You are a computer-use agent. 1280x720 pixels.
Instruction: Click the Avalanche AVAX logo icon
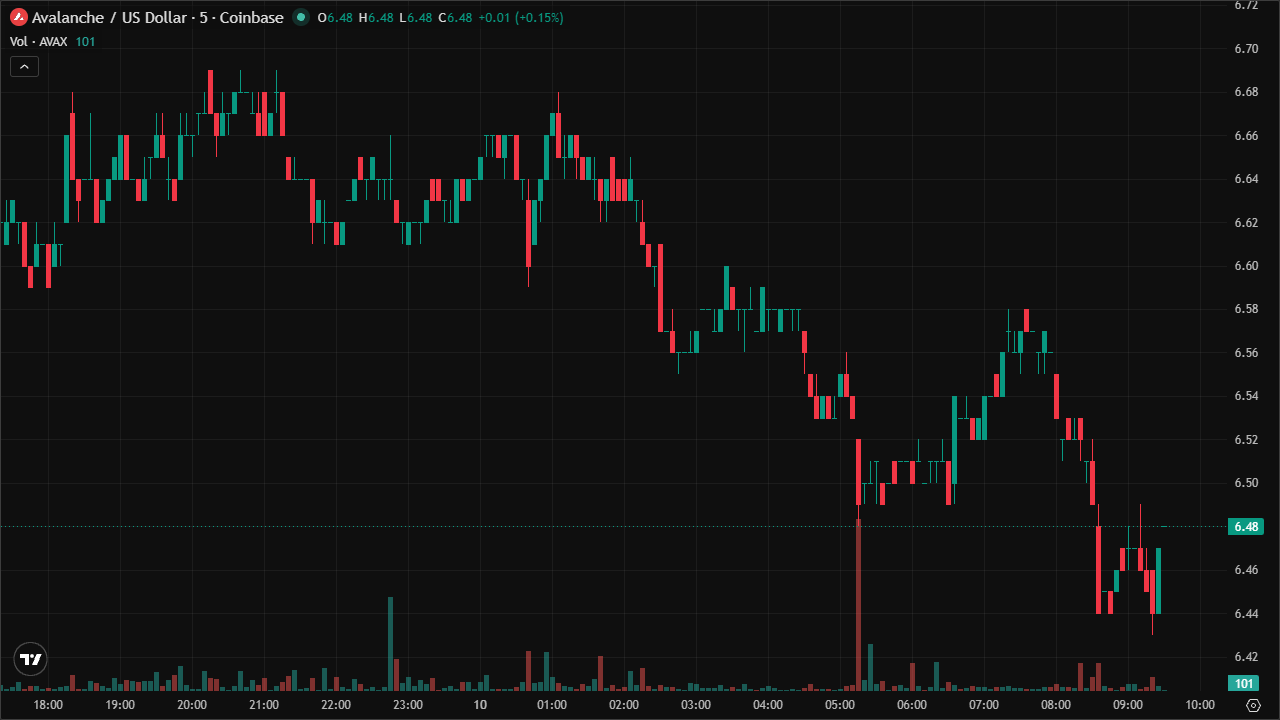(18, 18)
